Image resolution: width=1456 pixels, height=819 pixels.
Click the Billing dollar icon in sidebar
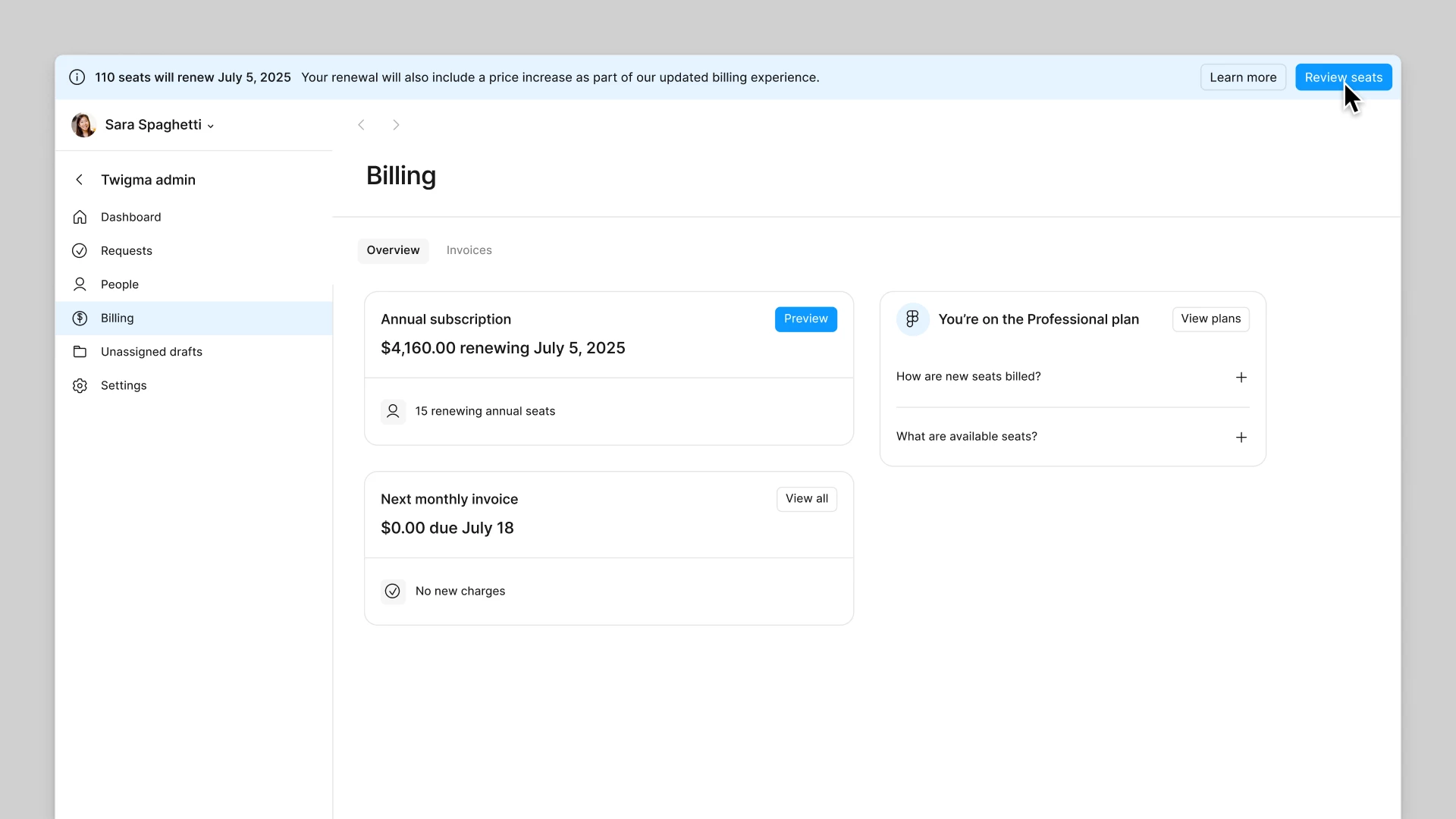point(80,318)
